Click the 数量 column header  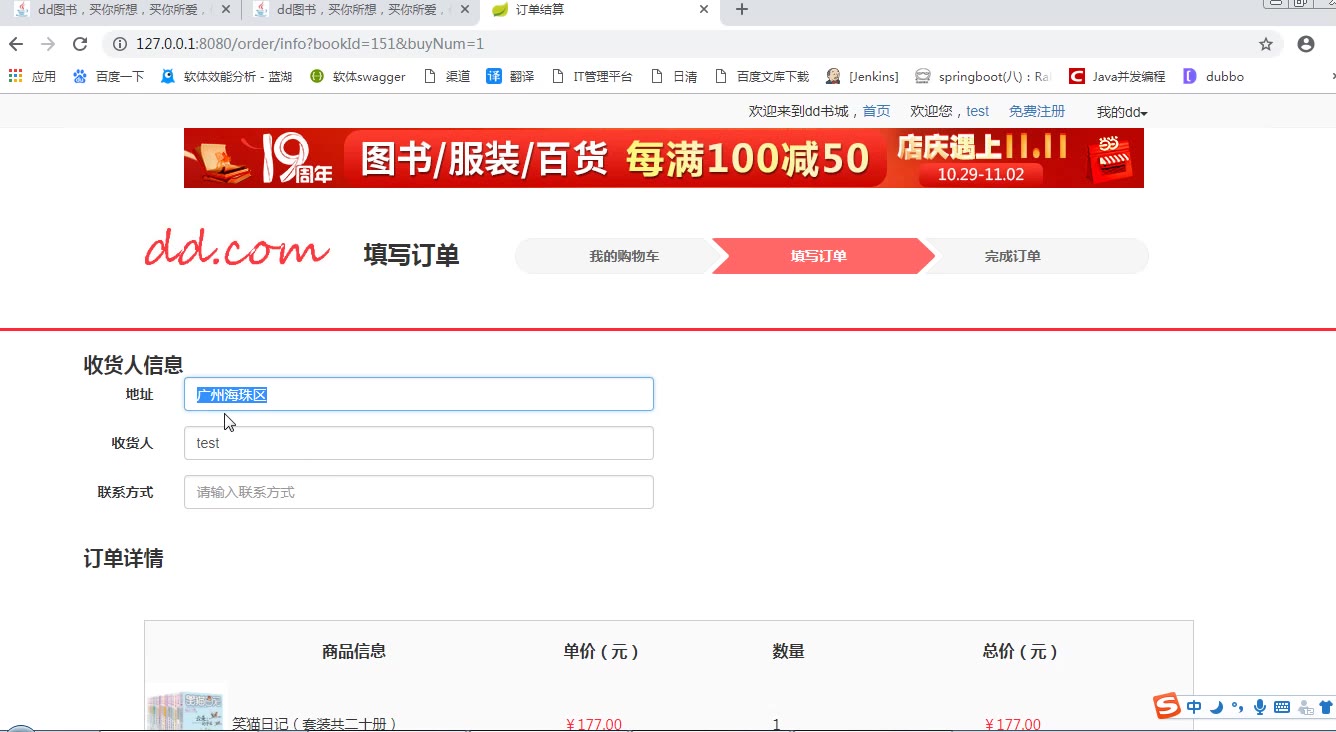pos(788,652)
